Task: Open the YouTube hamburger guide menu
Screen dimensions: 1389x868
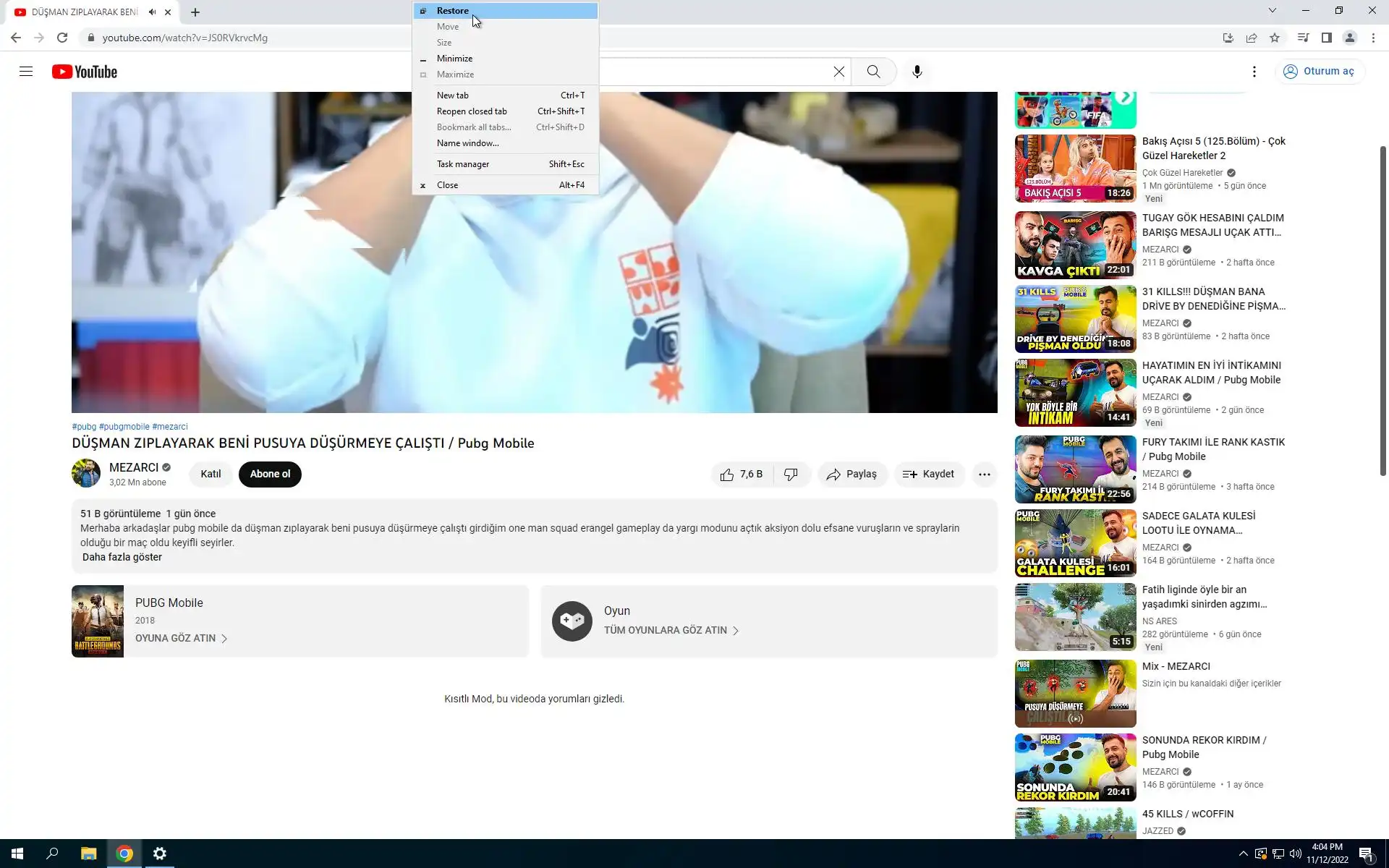Action: coord(26,72)
